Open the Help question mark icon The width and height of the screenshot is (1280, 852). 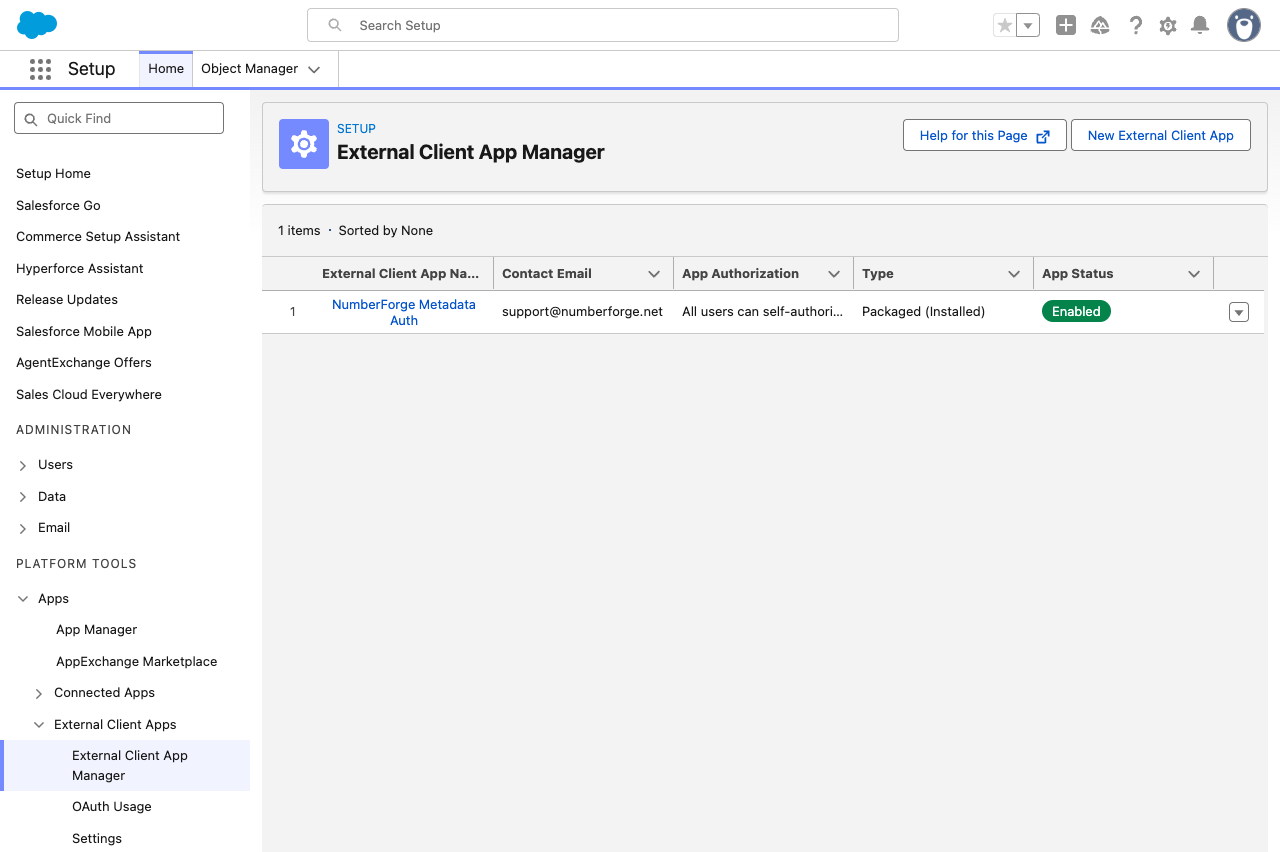tap(1135, 25)
